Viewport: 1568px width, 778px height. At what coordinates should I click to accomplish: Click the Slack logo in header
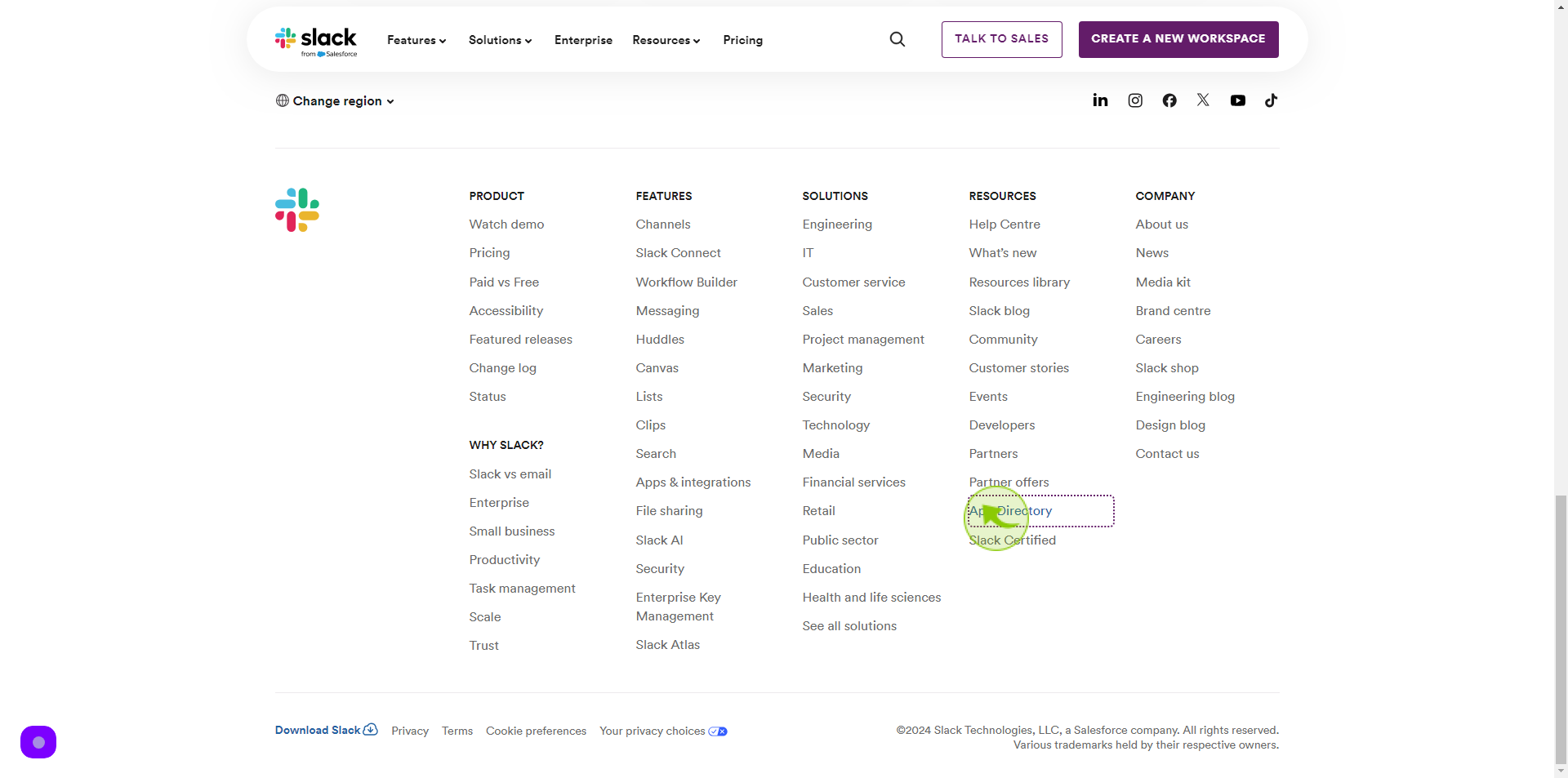pyautogui.click(x=316, y=41)
